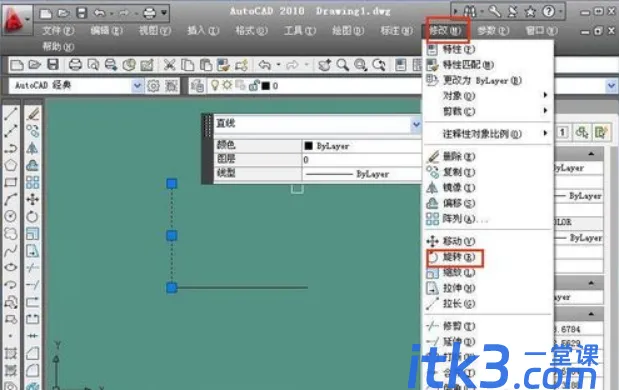The width and height of the screenshot is (619, 390).
Task: Click the Stretch tool in left toolbar
Action: [33, 250]
